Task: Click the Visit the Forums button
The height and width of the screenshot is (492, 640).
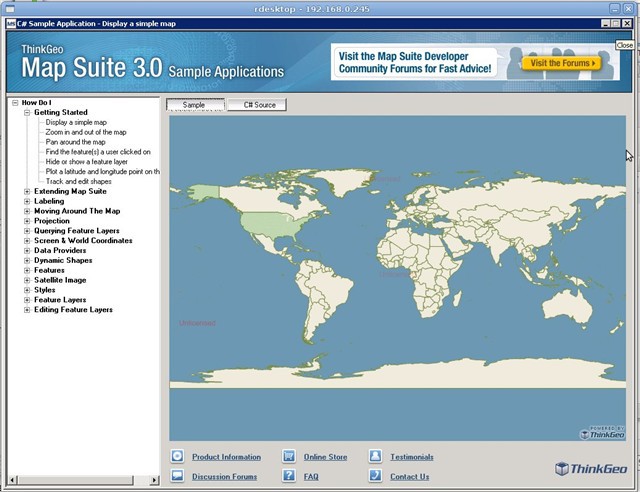Action: tap(561, 63)
